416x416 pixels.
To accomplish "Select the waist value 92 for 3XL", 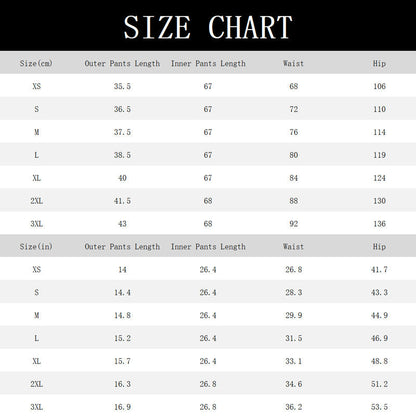I will (294, 224).
